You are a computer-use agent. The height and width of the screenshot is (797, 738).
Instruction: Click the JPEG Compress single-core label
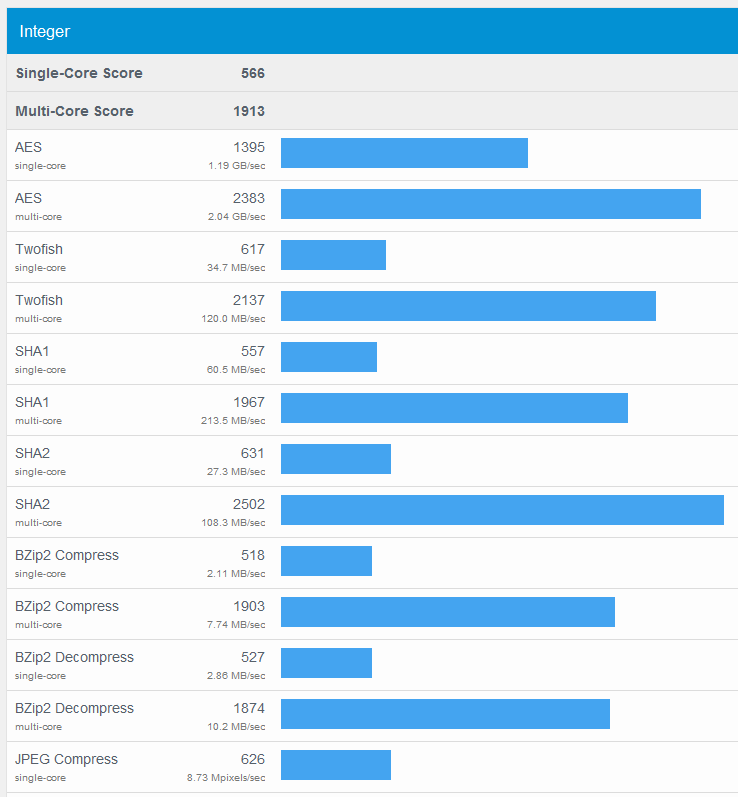66,759
